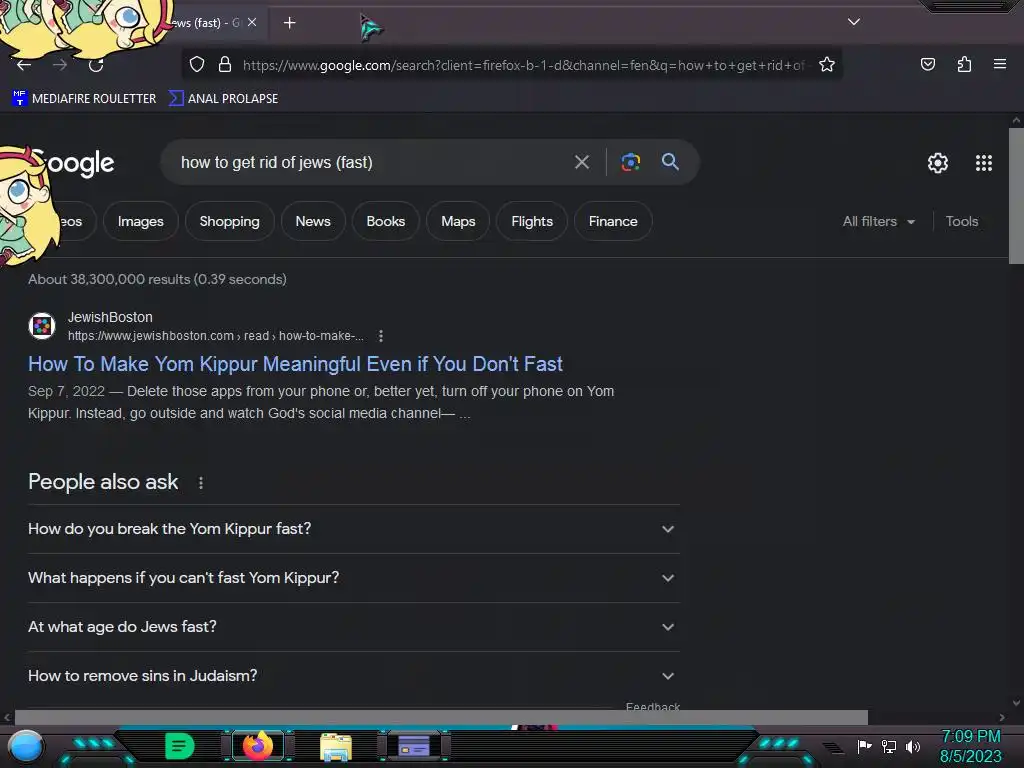Switch to the Maps results tab
1024x768 pixels.
[x=458, y=221]
